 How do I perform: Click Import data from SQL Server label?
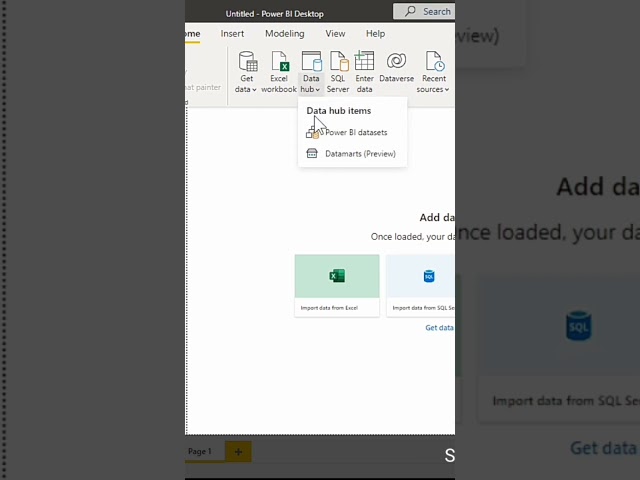423,308
